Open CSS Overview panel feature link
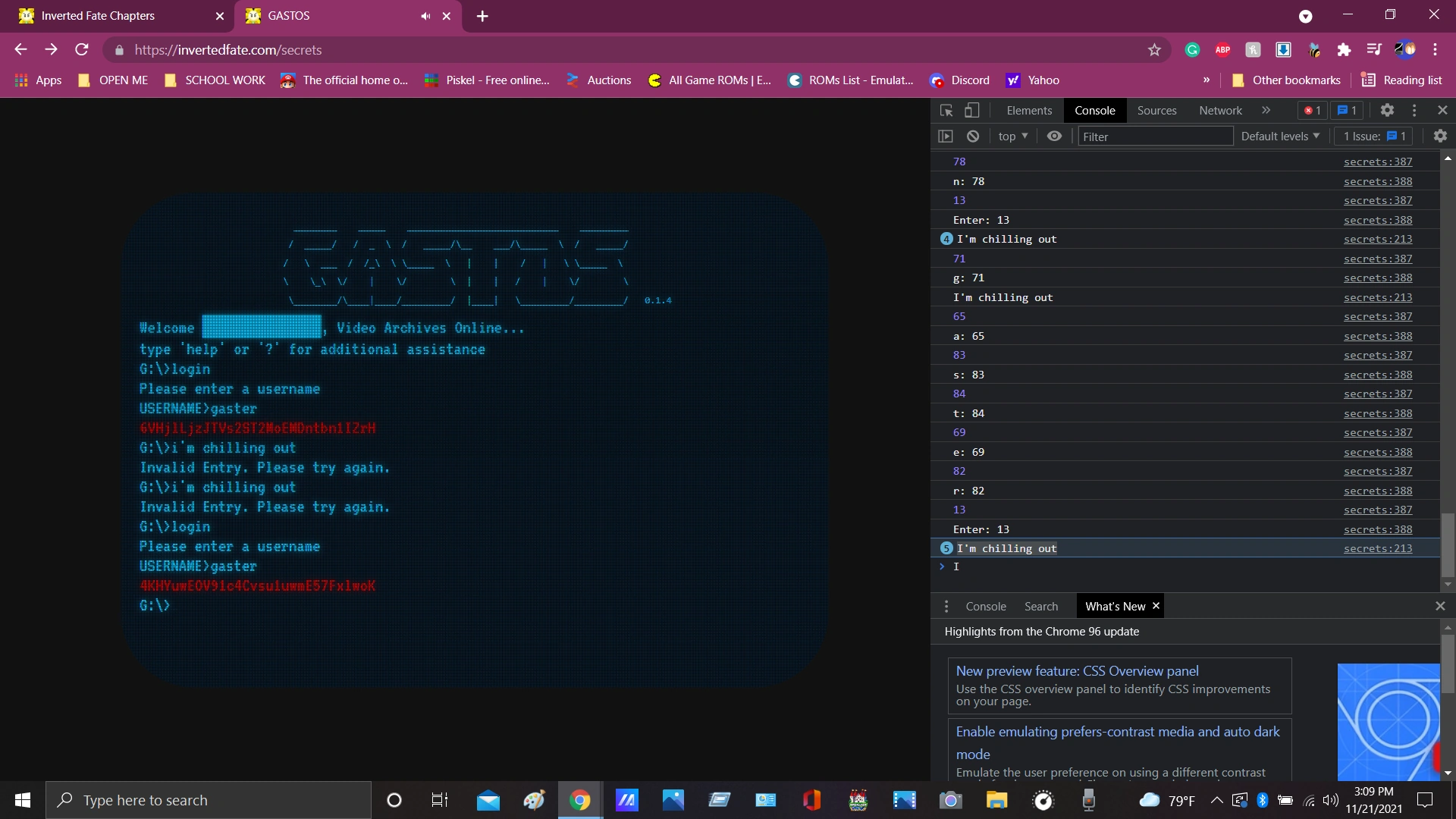 (1077, 671)
